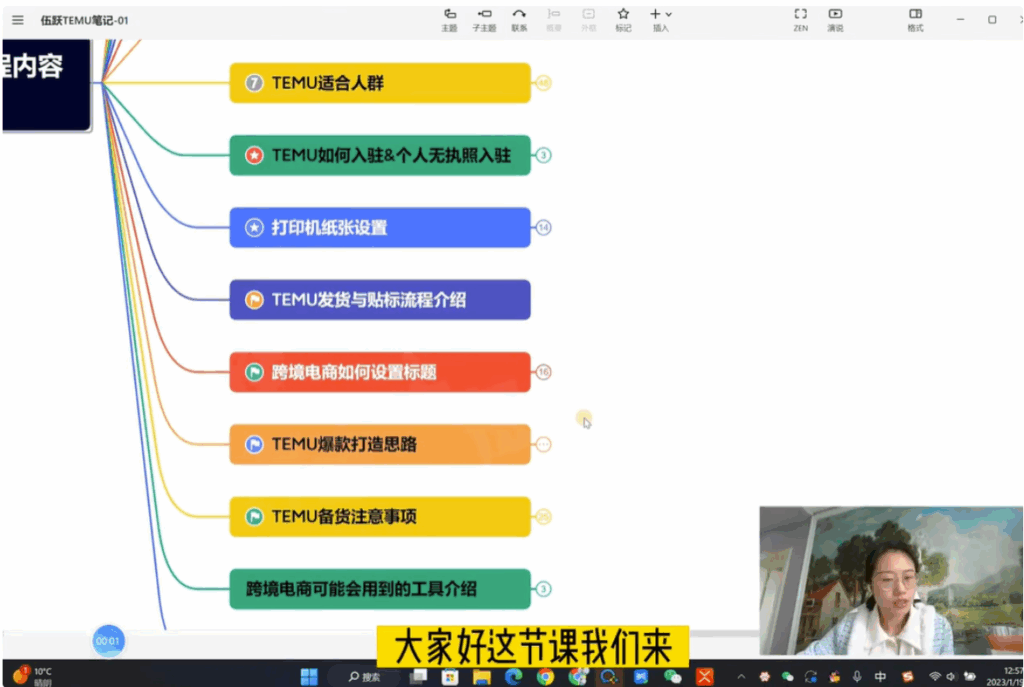Click the 伍跃TEMU笔记-01 document title
The image size is (1024, 687).
pos(84,20)
